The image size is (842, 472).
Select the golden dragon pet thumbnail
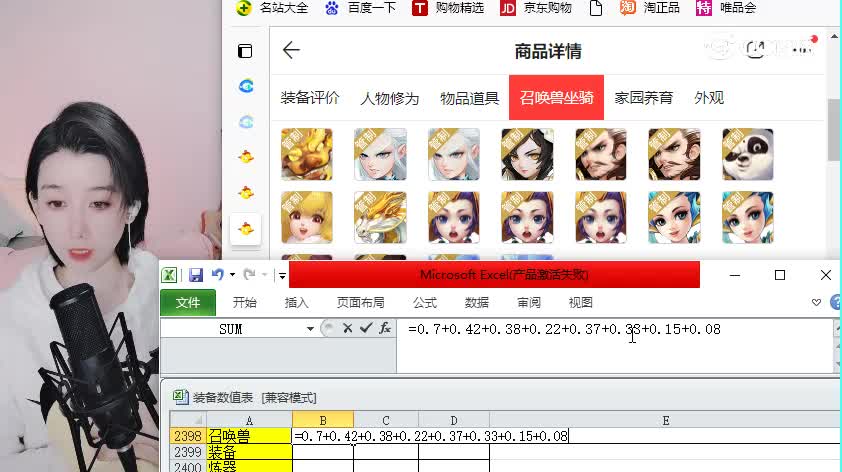(380, 217)
